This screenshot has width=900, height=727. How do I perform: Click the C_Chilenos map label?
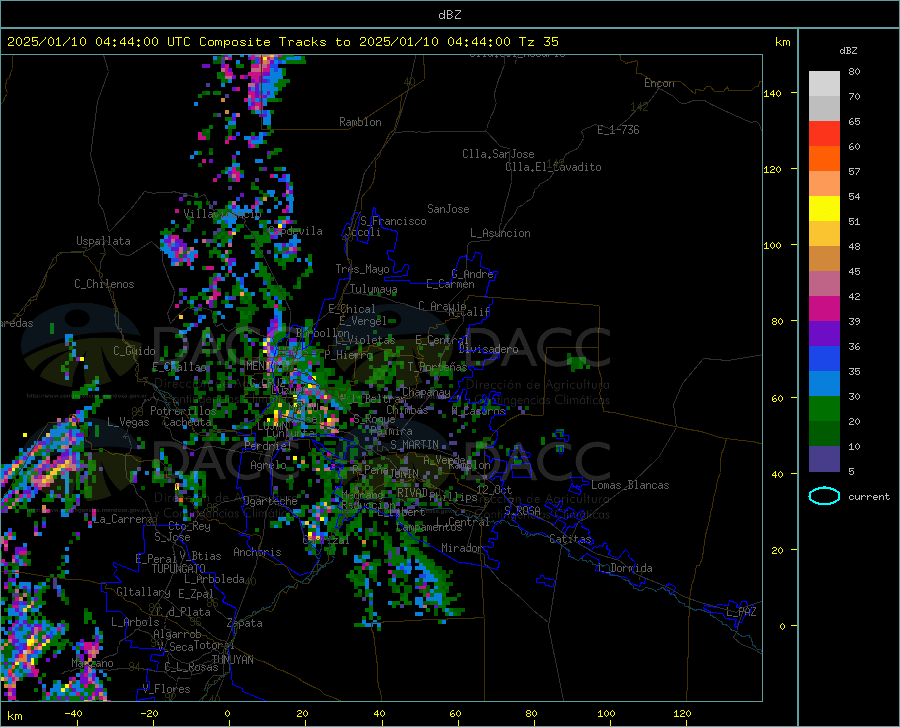pos(104,284)
